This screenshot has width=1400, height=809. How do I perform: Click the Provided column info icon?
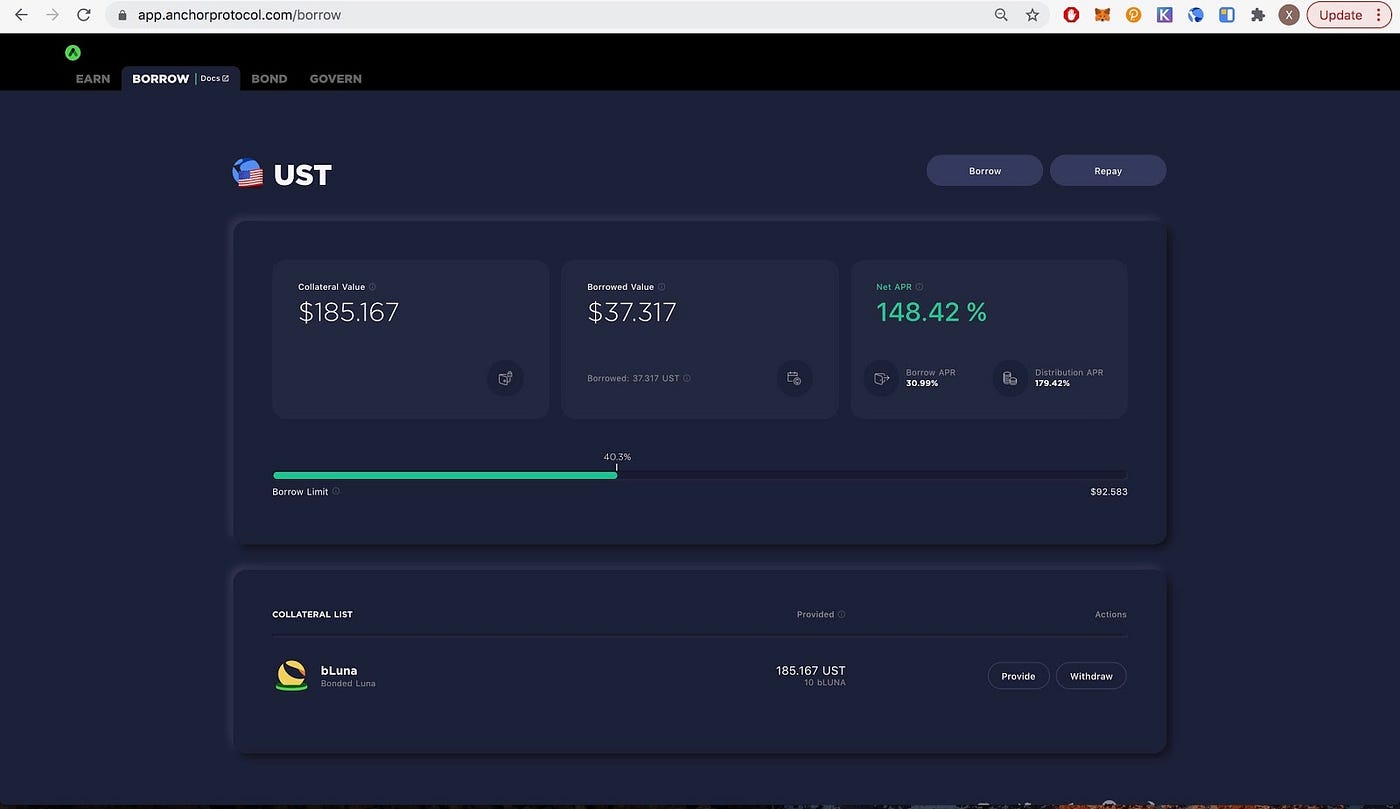(841, 614)
